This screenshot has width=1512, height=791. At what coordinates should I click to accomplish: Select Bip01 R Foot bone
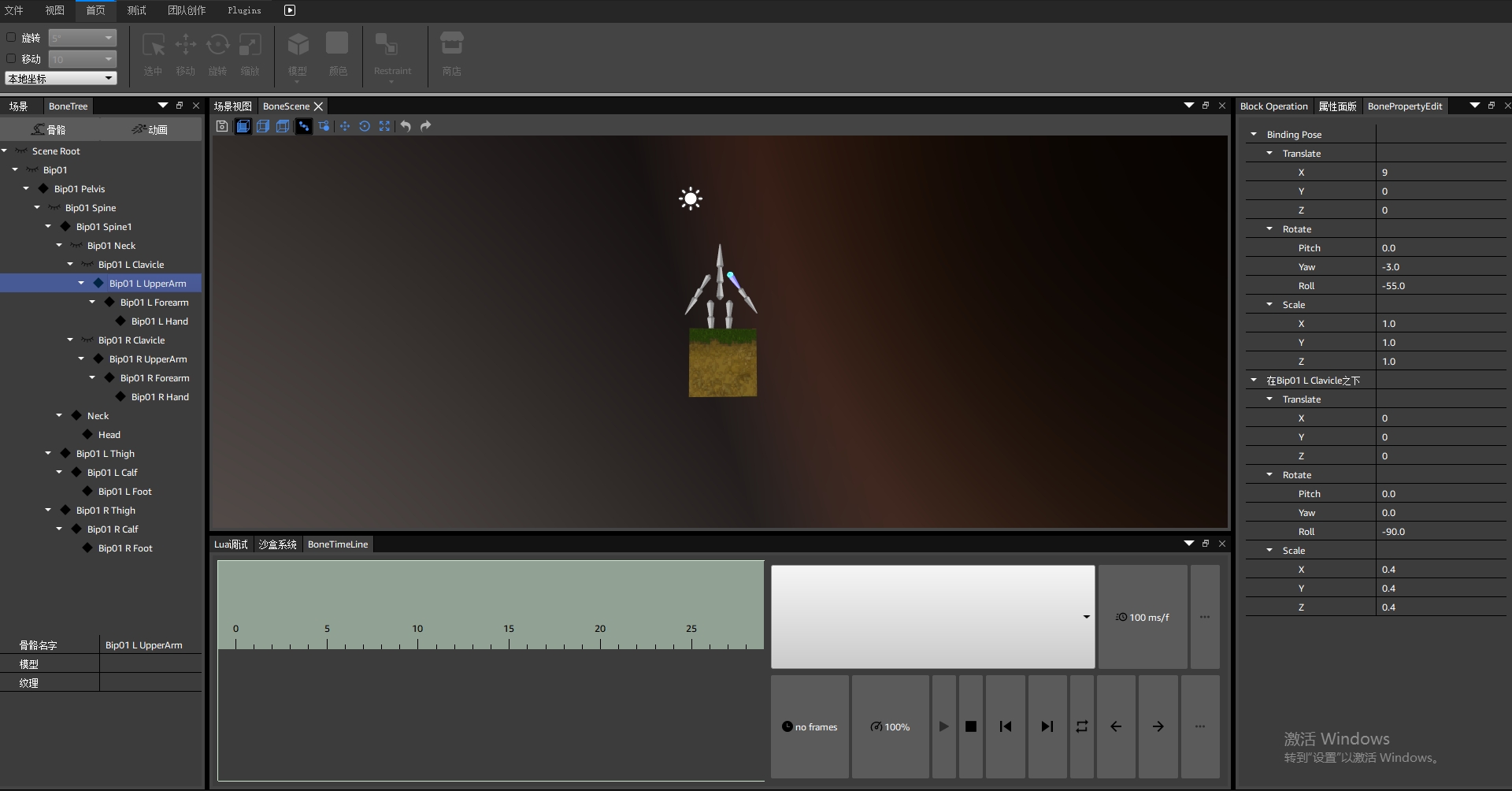coord(125,548)
